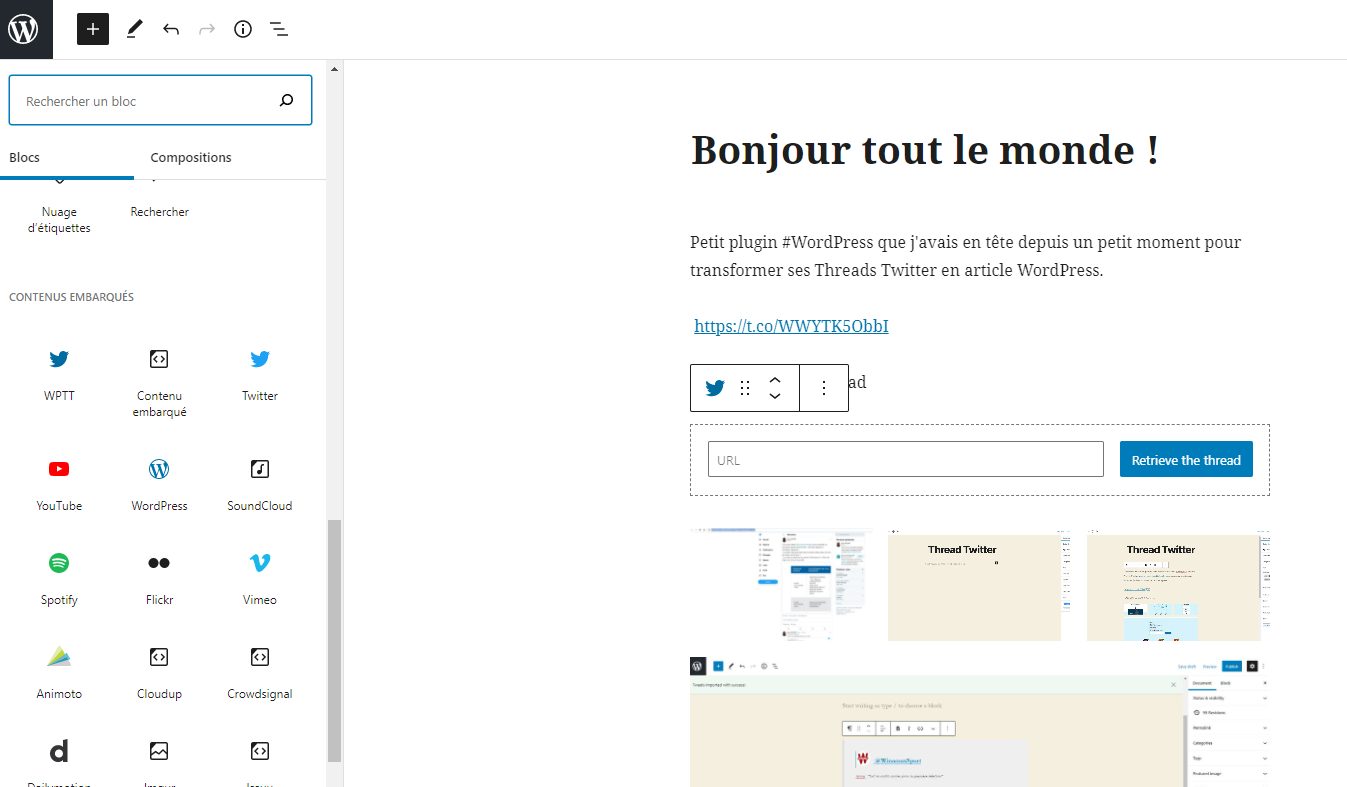Open the list view outline icon
This screenshot has width=1347, height=787.
point(279,29)
